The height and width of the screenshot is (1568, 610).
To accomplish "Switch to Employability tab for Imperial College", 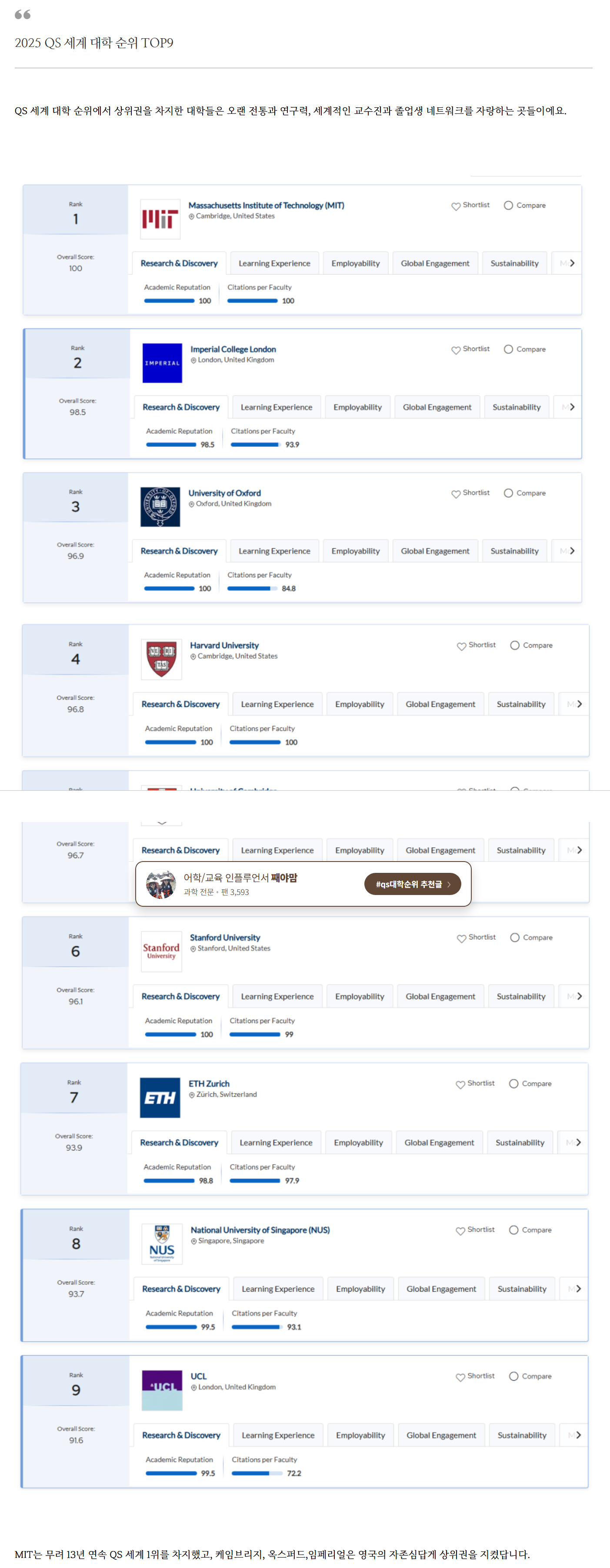I will pos(358,407).
